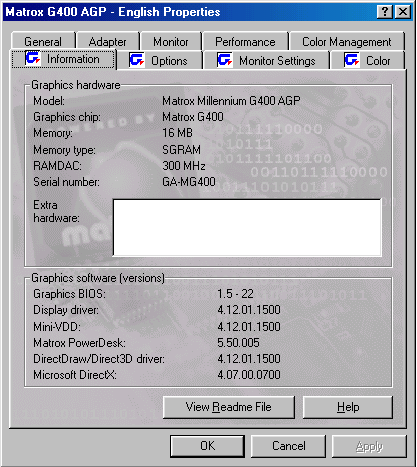Viewport: 417px width, 467px height.
Task: Open the Adapter tab
Action: (107, 42)
